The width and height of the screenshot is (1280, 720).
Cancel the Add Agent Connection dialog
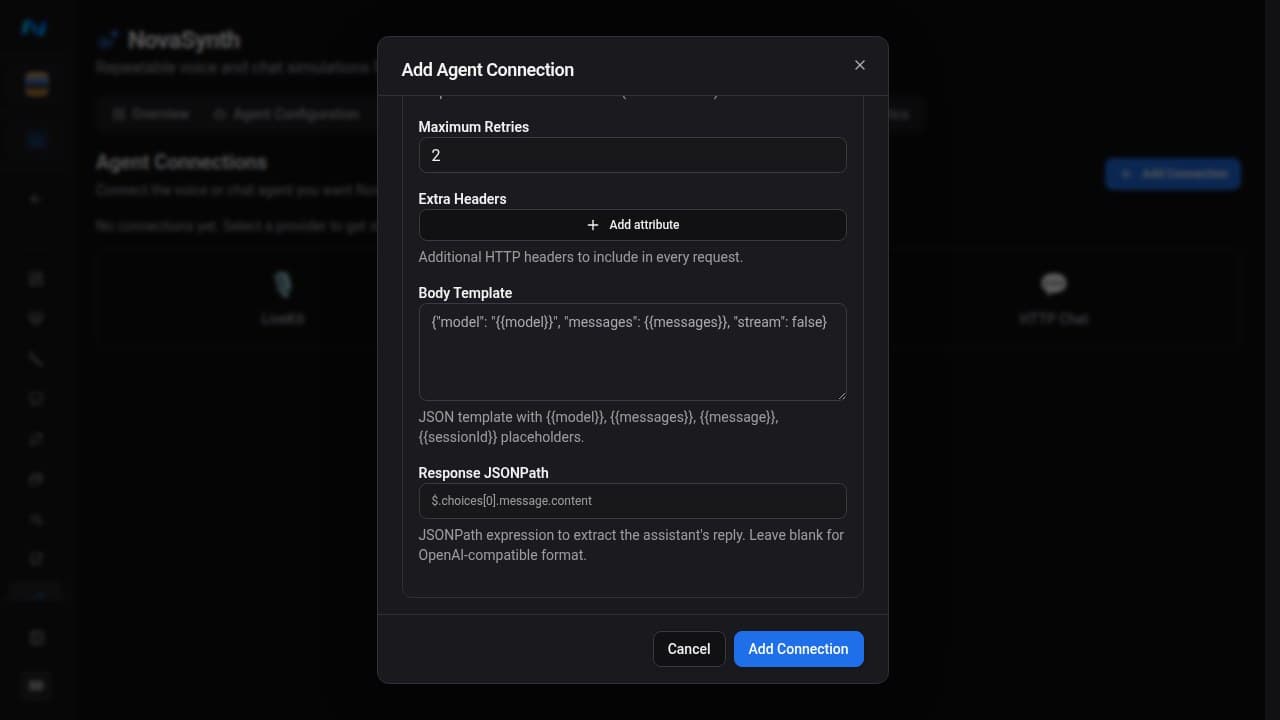[689, 649]
